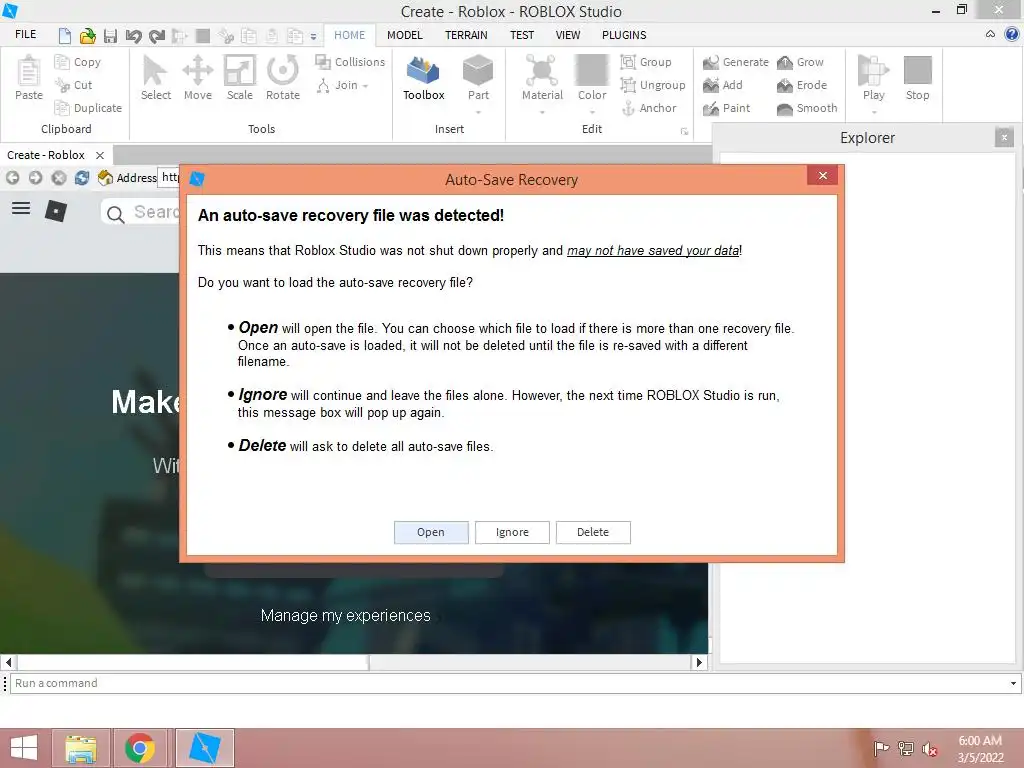This screenshot has height=768, width=1024.
Task: Insert a Part
Action: point(478,78)
